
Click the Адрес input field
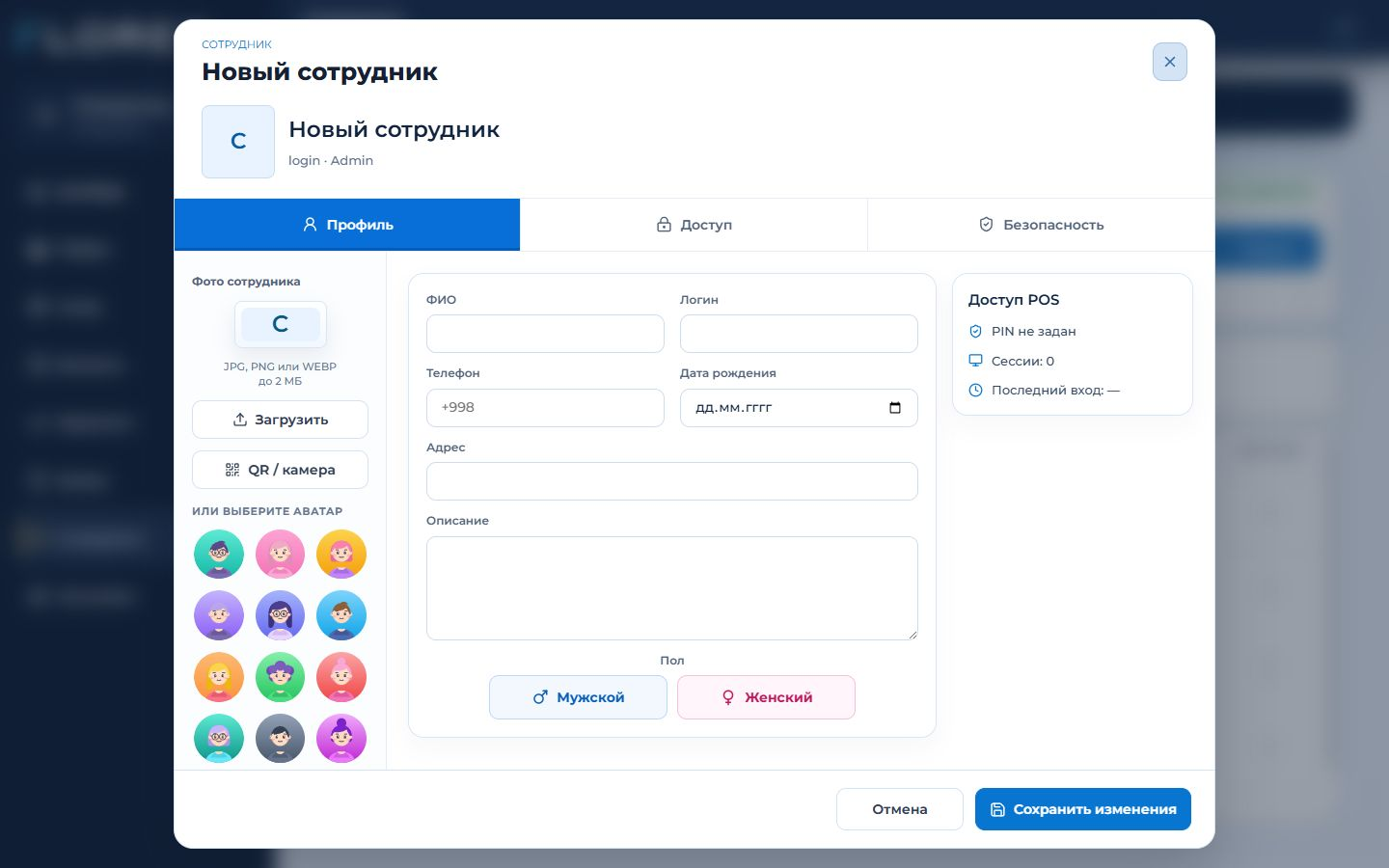pos(672,481)
